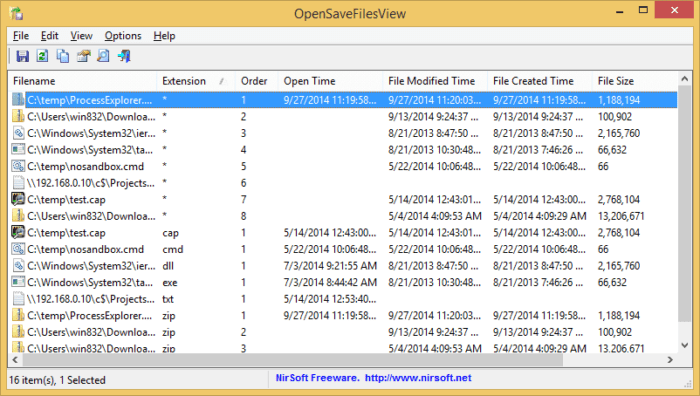The height and width of the screenshot is (396, 700).
Task: Click the green Refresh toolbar icon
Action: tap(42, 56)
